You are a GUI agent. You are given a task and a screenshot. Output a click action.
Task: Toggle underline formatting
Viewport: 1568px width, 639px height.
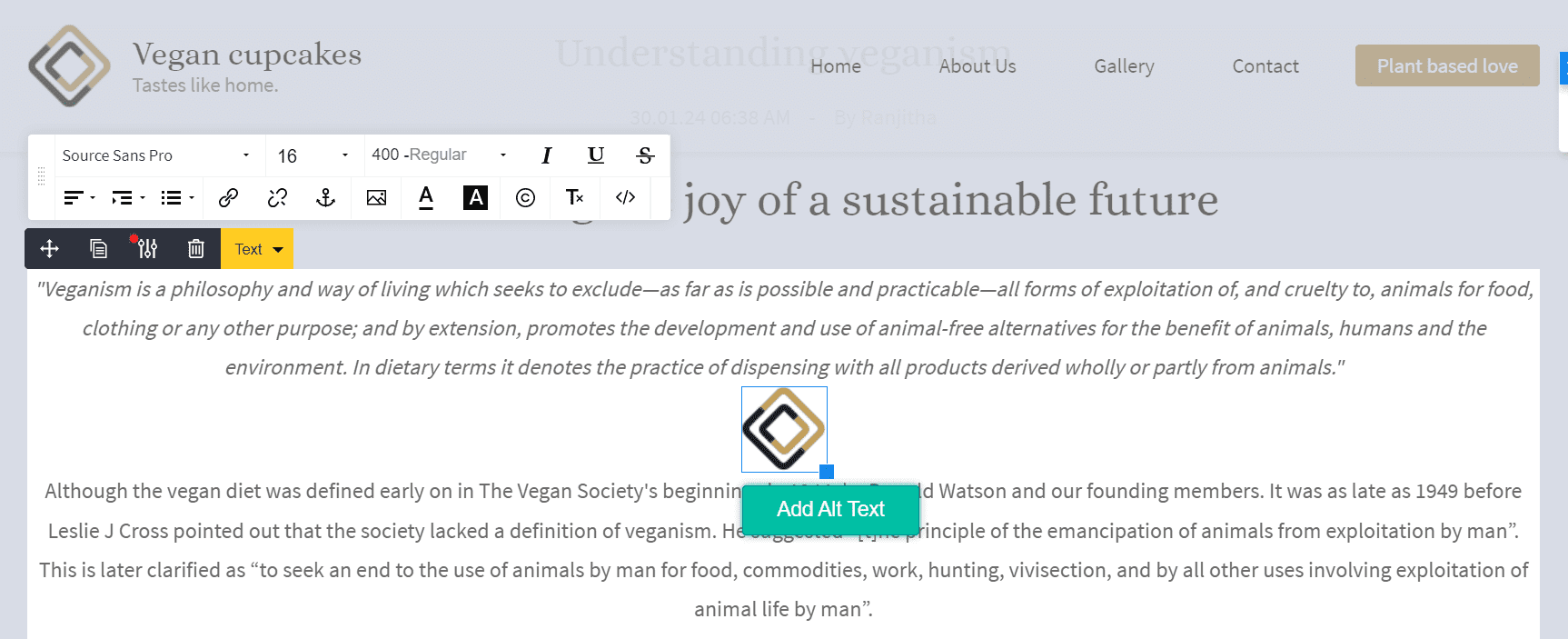(596, 155)
